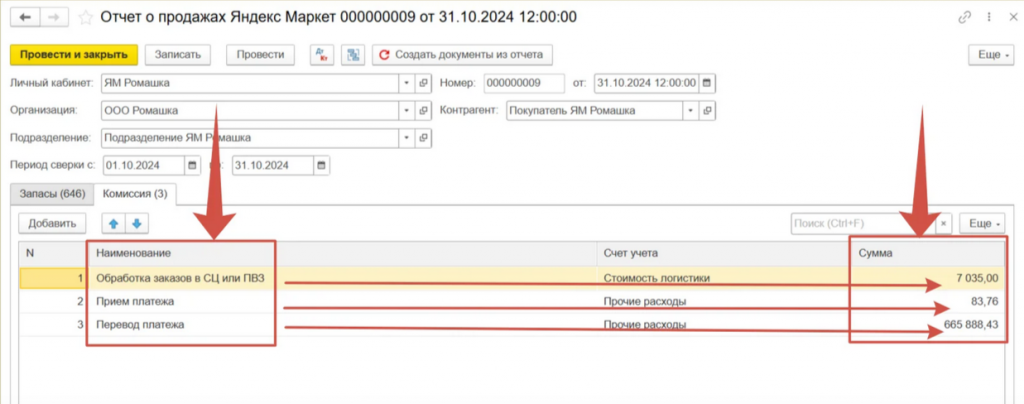Click the document structure icon next to Провести

pos(351,55)
